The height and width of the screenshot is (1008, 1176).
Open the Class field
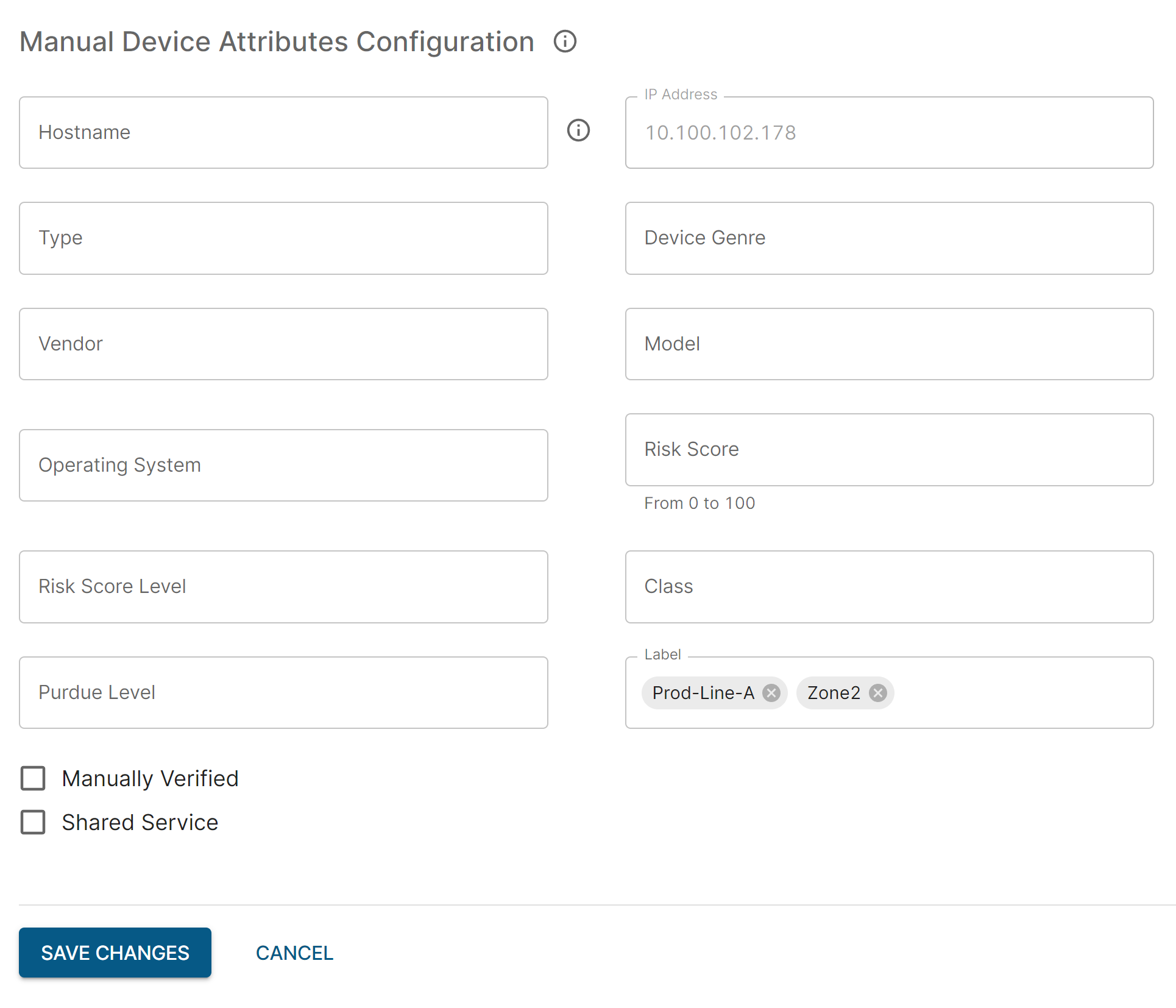pyautogui.click(x=889, y=586)
